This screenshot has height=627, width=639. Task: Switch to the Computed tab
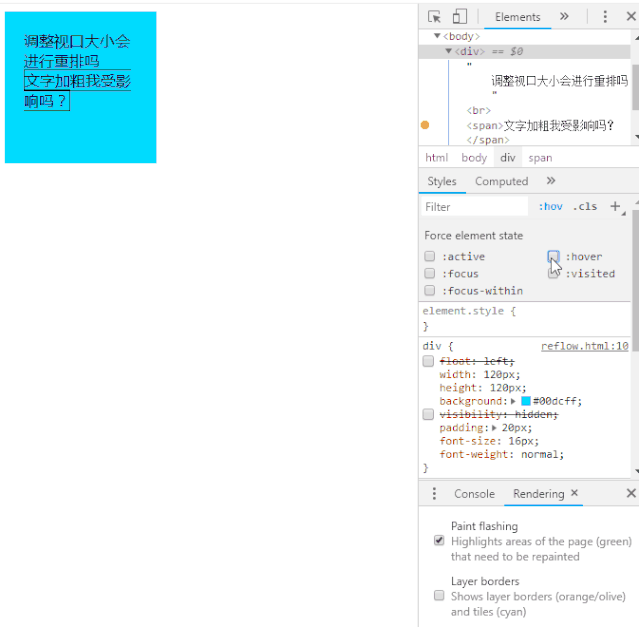click(x=501, y=181)
